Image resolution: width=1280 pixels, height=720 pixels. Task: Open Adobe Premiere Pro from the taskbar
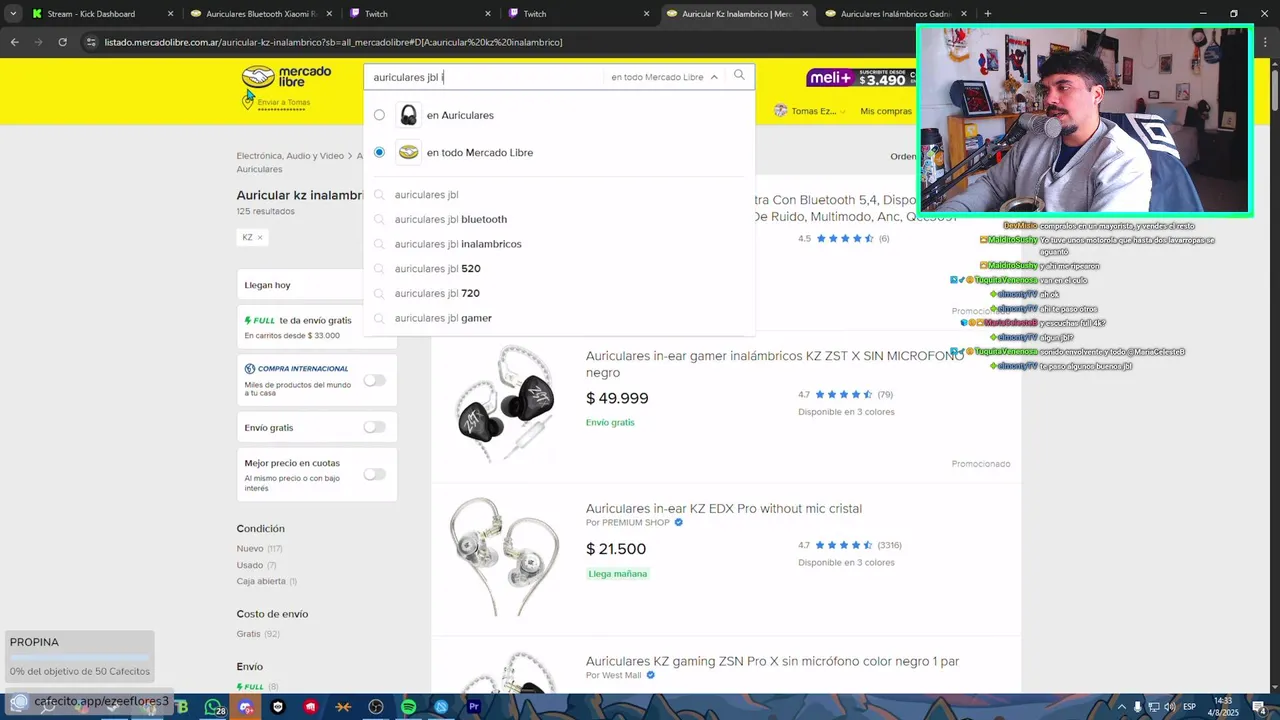[474, 707]
